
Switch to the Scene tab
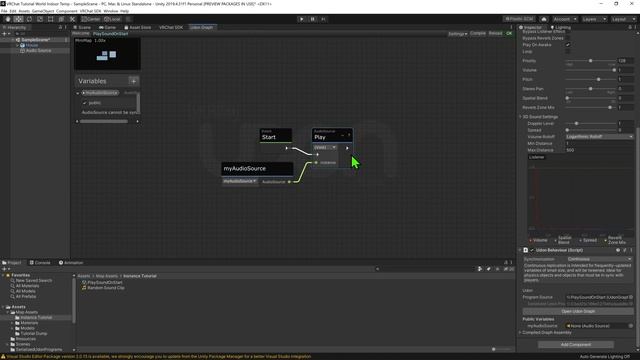(82, 27)
